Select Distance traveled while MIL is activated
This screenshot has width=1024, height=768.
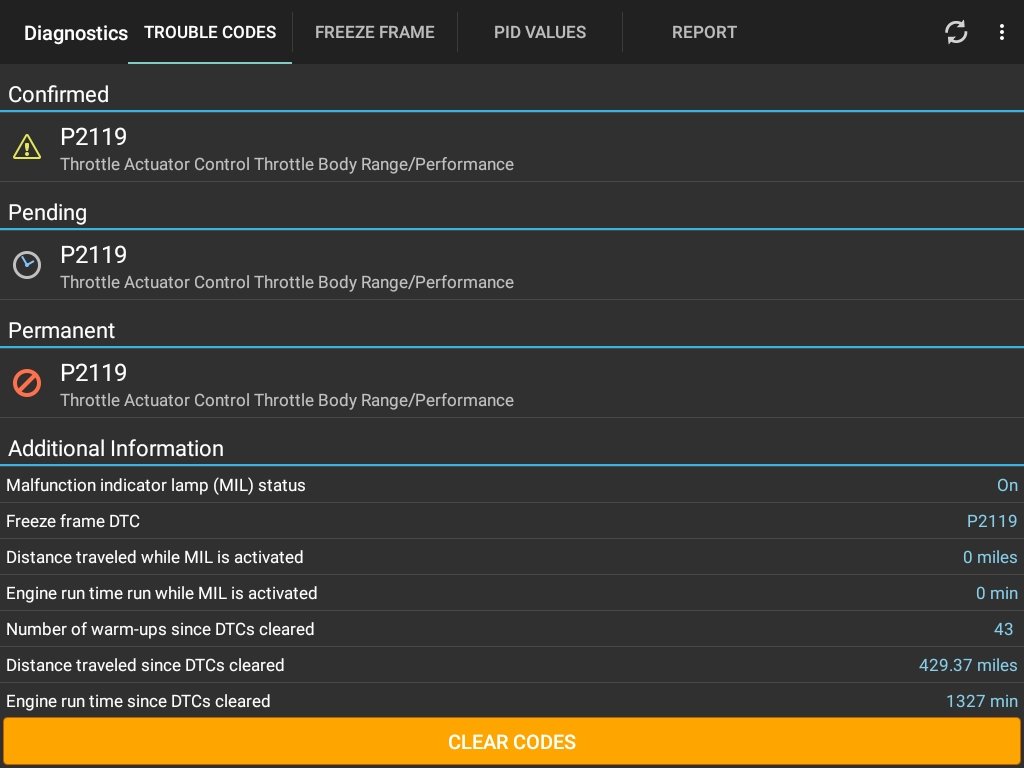click(512, 557)
